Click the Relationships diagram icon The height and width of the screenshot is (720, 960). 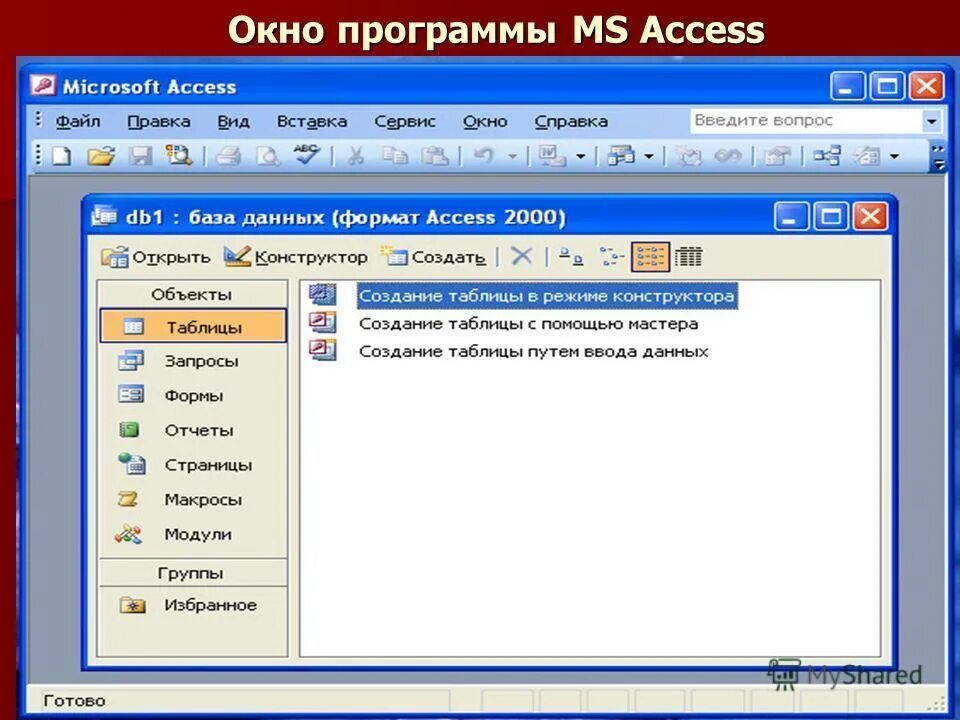point(827,156)
